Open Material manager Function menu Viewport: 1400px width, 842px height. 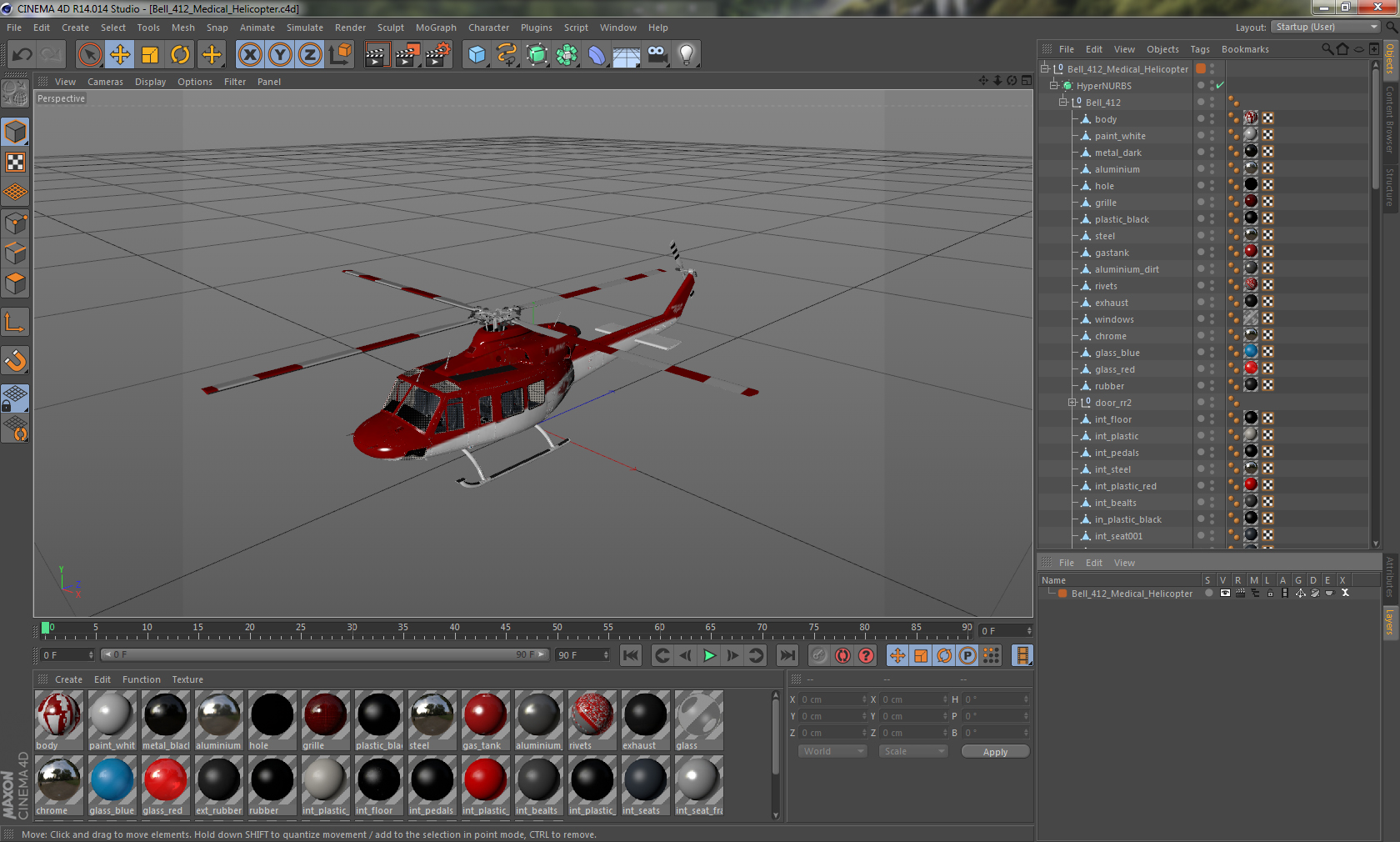pyautogui.click(x=141, y=679)
